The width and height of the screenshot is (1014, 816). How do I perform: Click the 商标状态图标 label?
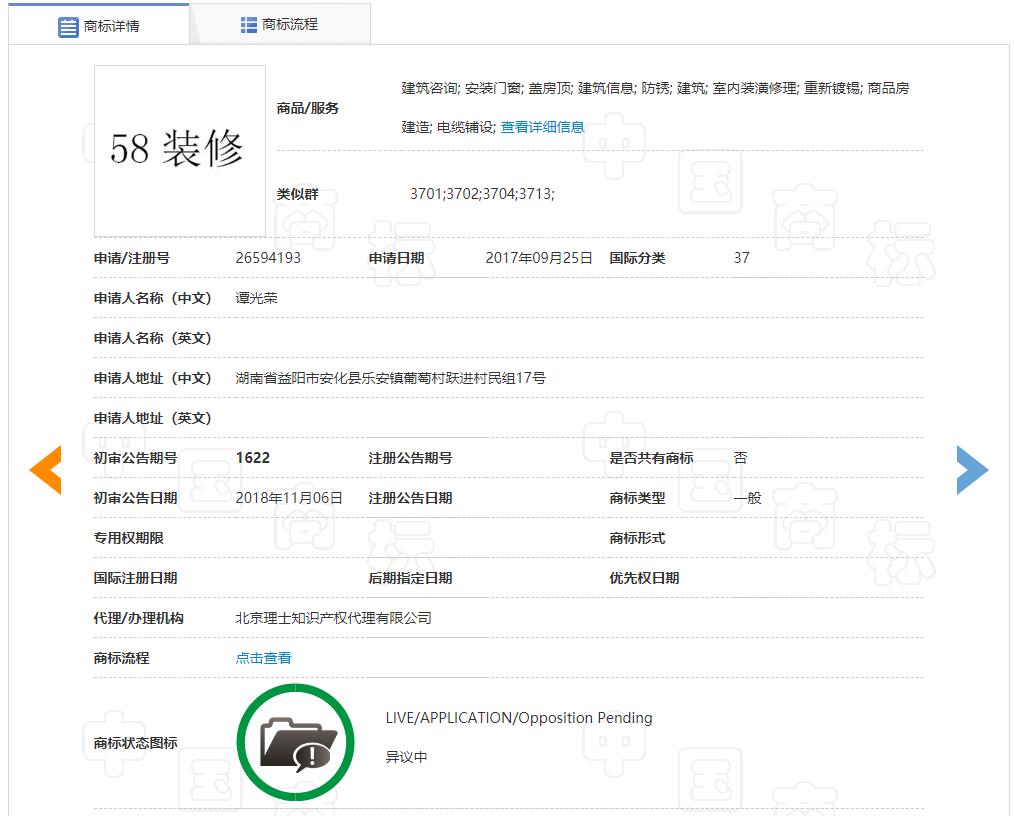(x=135, y=743)
